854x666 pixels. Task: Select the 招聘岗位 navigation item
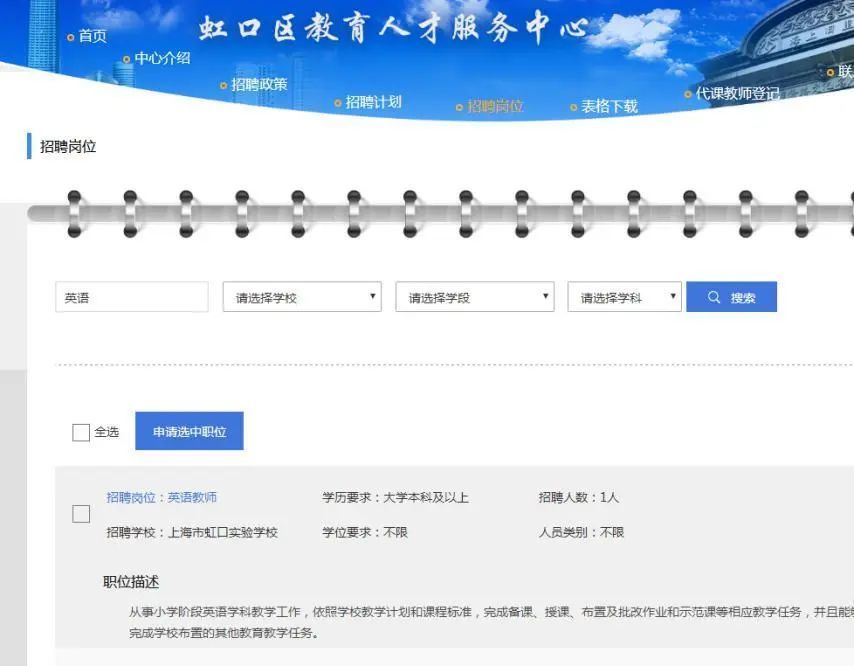(x=495, y=106)
